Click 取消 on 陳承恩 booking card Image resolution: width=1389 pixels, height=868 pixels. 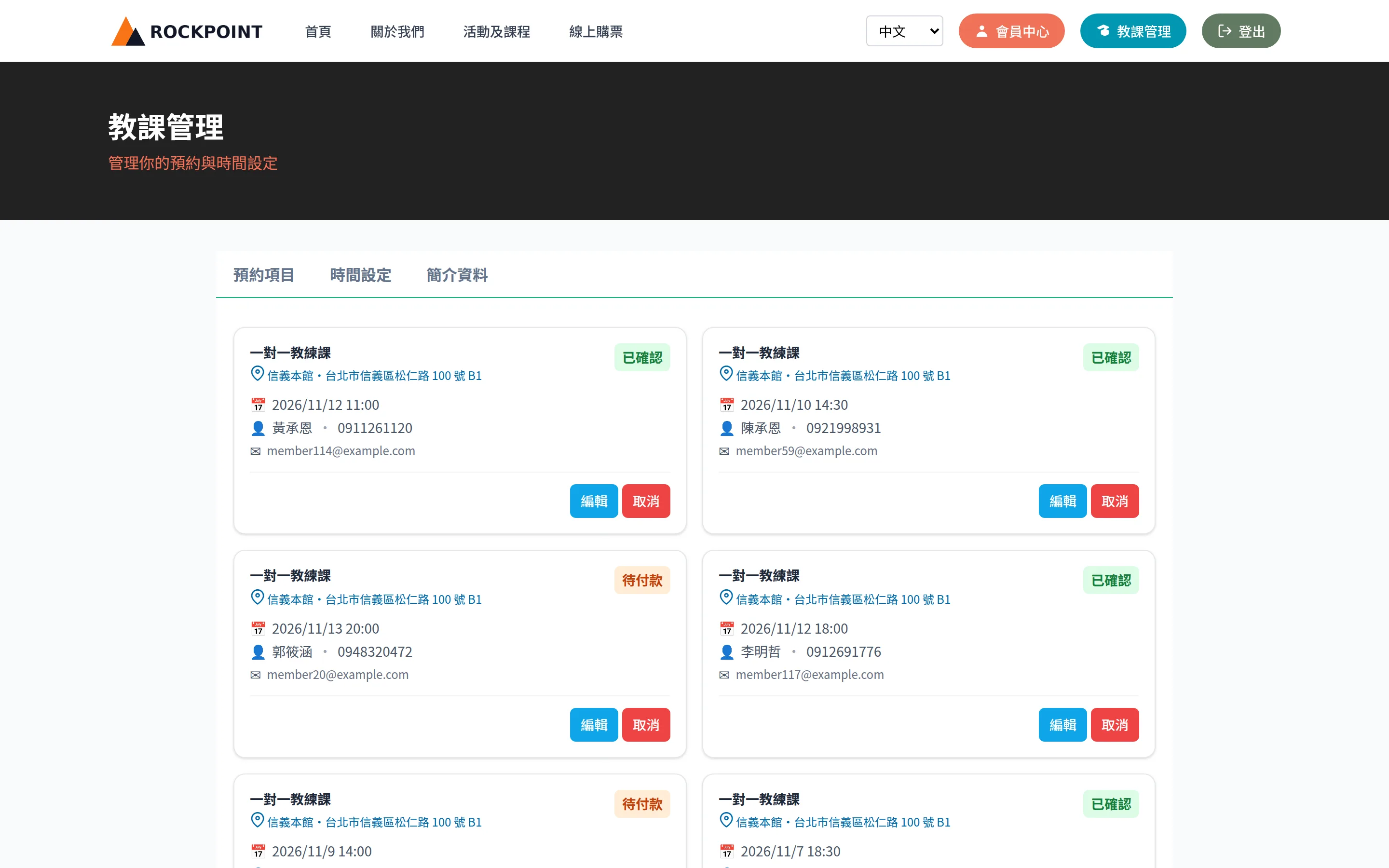click(x=1115, y=501)
